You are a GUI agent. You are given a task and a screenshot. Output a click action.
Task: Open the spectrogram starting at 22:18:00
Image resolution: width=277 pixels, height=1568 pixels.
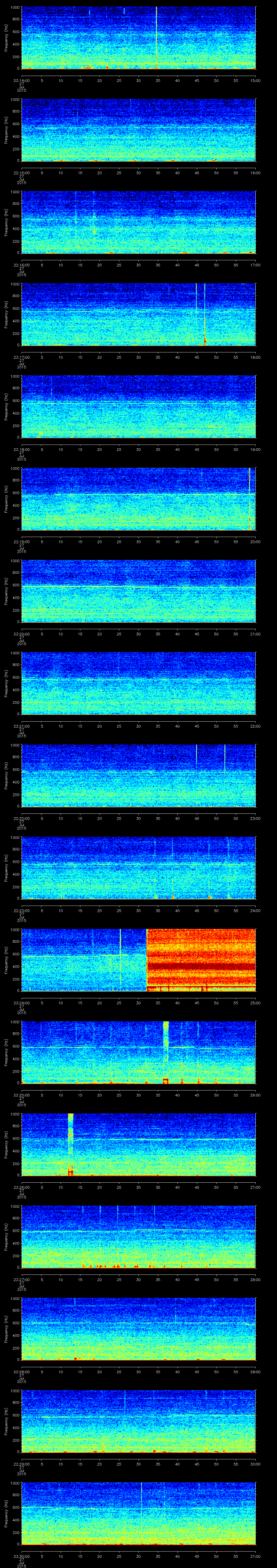[138, 407]
